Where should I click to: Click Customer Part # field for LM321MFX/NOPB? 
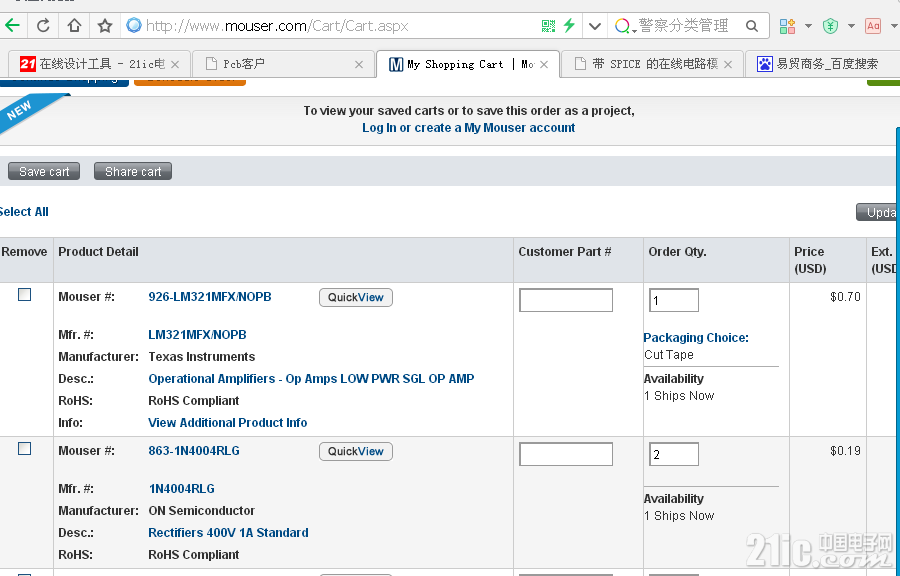(566, 300)
